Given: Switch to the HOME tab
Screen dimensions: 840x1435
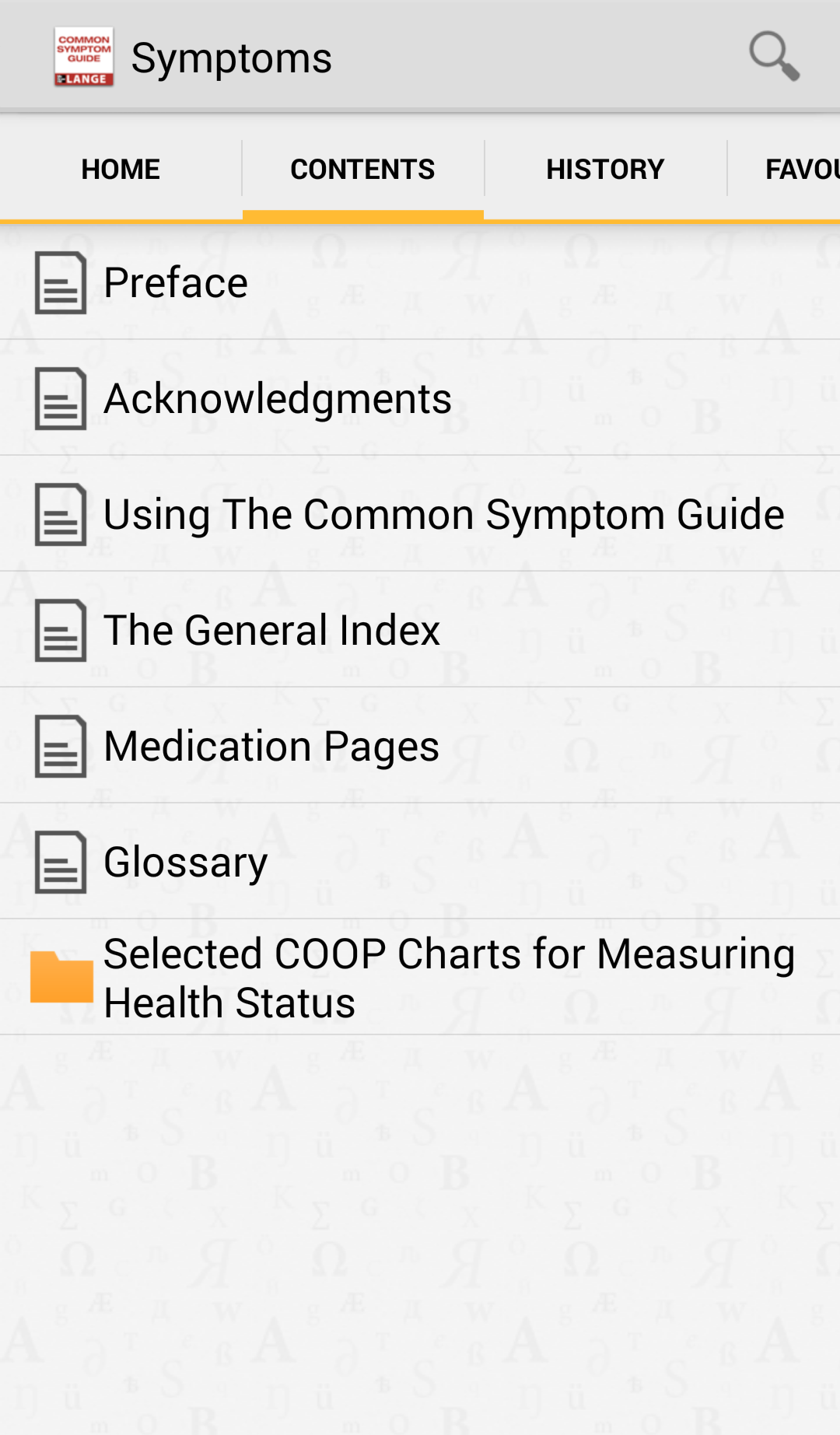Looking at the screenshot, I should [121, 169].
